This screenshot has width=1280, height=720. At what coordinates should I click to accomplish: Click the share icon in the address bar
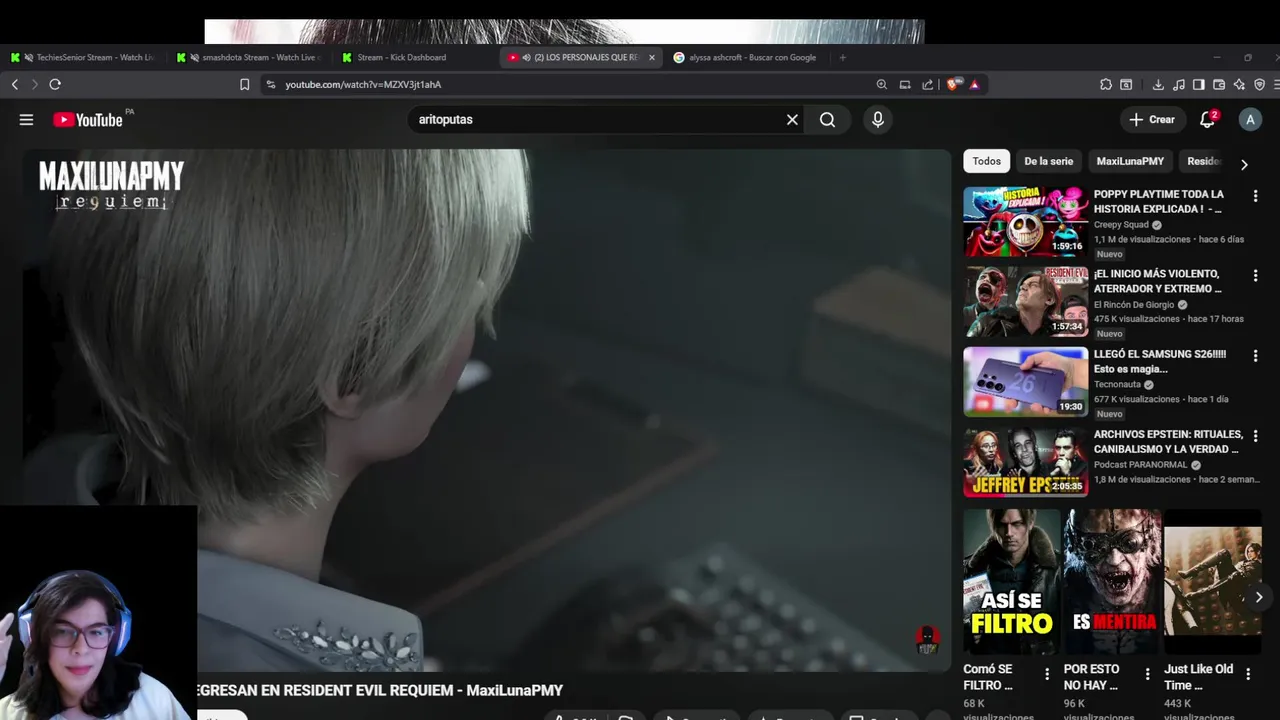[927, 85]
